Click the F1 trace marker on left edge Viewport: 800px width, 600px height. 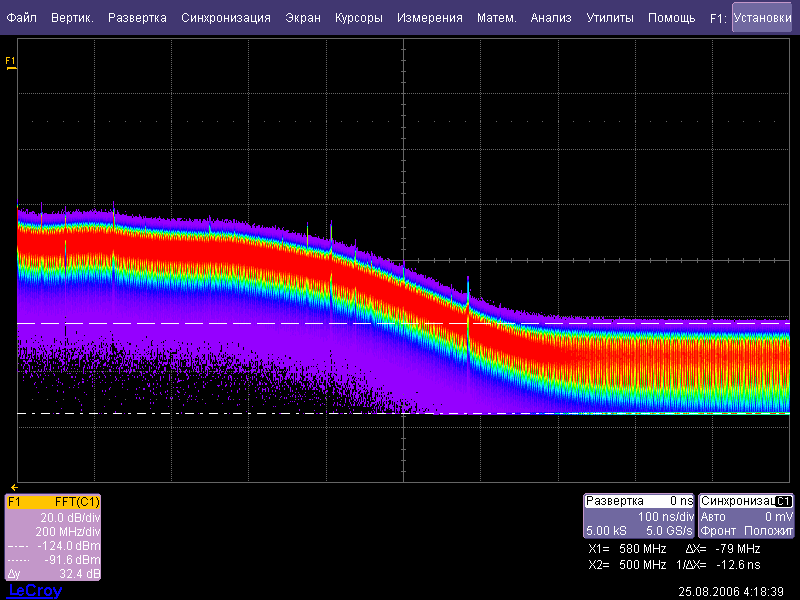[11, 63]
